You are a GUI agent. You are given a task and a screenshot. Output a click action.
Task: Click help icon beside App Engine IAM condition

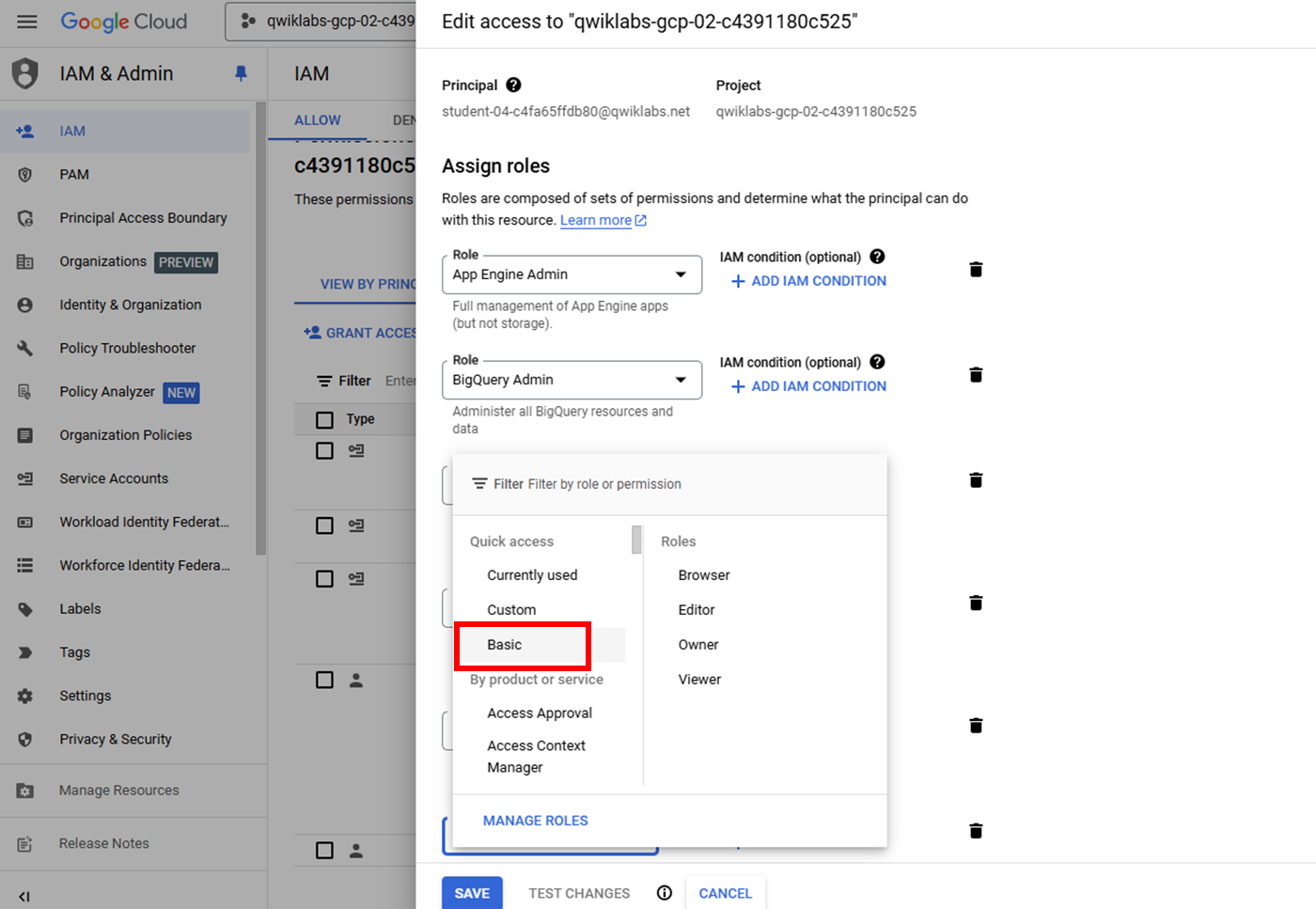[877, 257]
